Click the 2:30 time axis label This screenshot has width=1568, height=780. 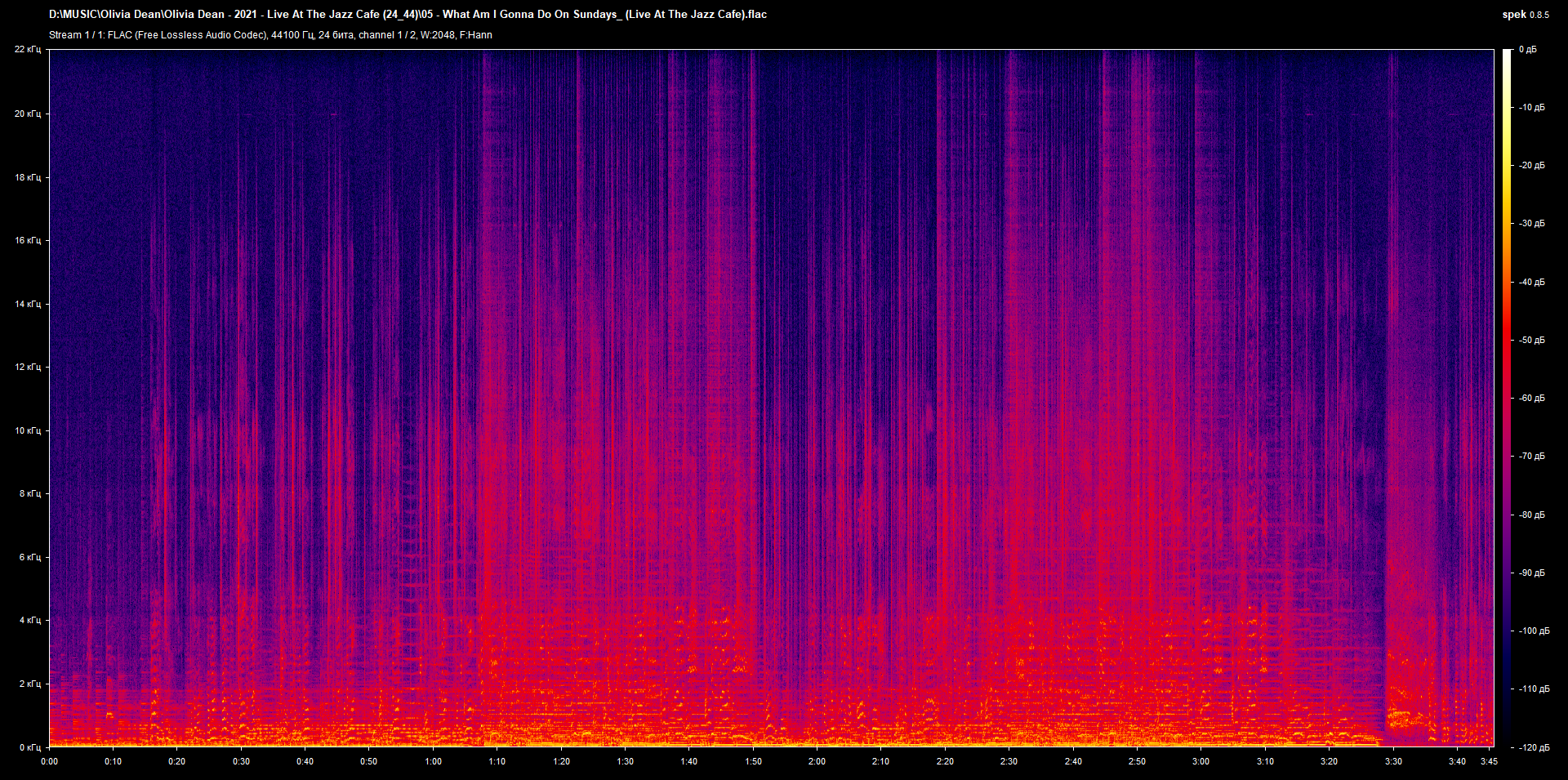(x=1009, y=761)
